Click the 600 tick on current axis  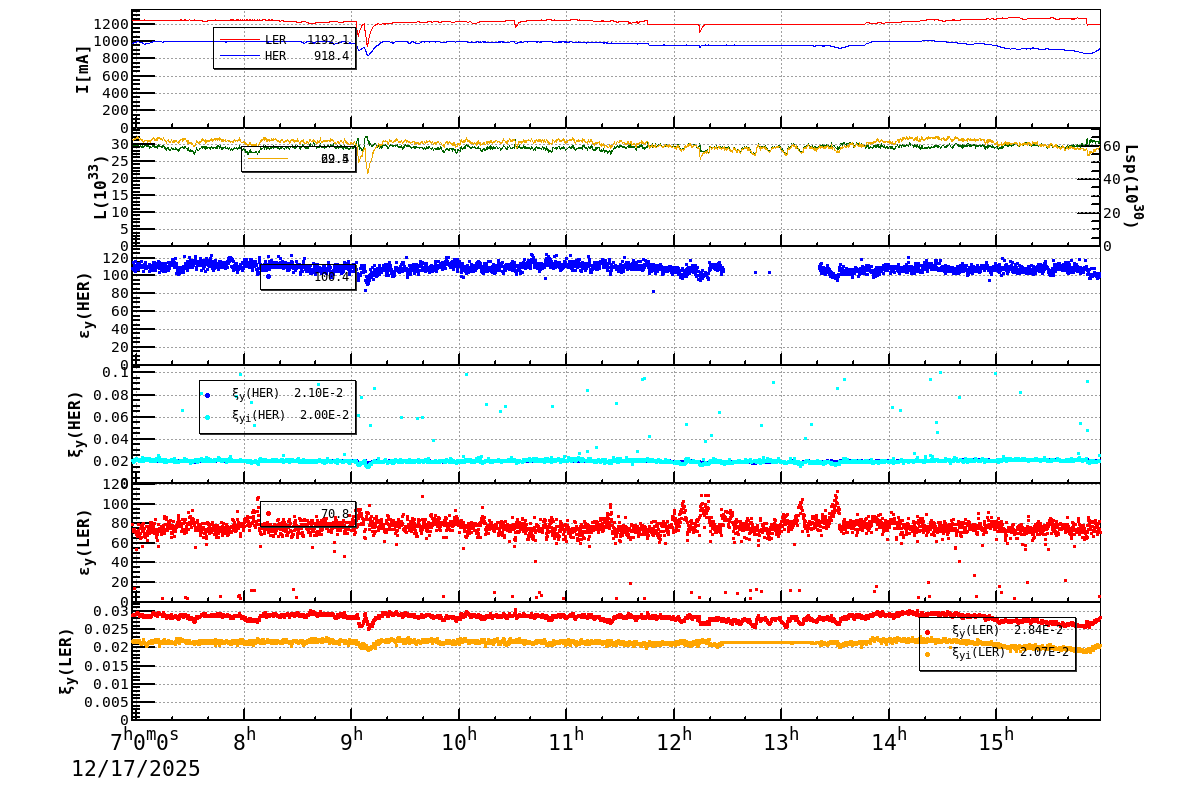(114, 76)
